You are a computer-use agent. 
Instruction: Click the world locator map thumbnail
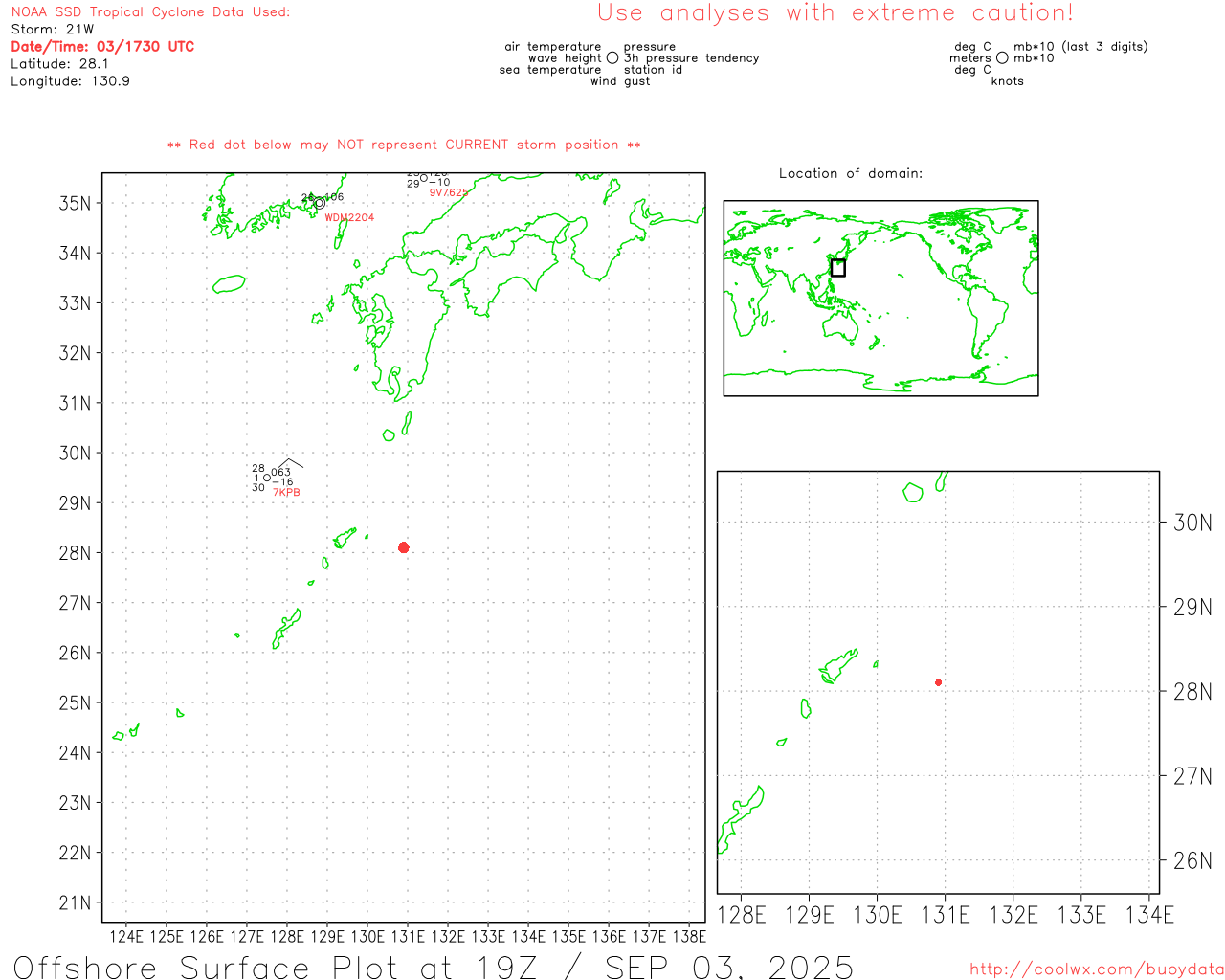point(880,299)
